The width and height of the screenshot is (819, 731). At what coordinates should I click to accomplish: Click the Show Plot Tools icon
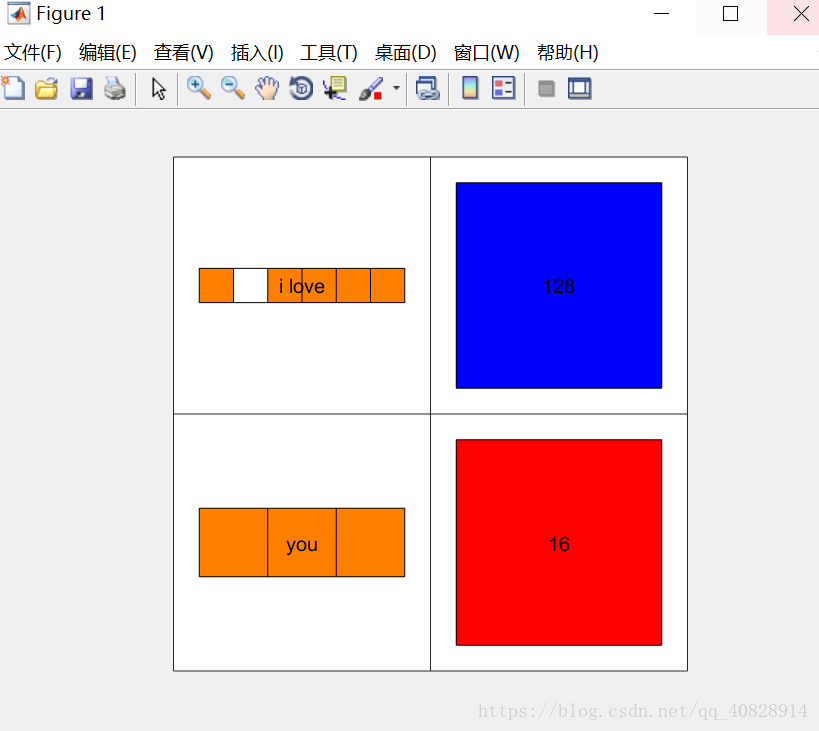tap(580, 88)
